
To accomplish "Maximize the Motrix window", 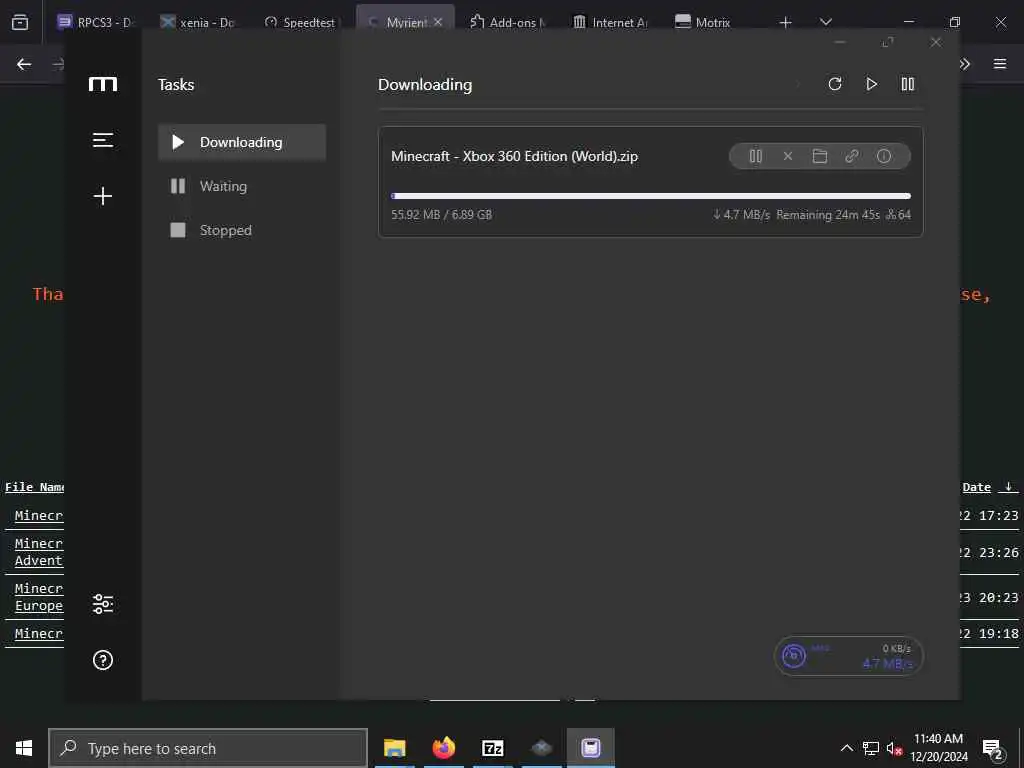I will click(x=888, y=42).
